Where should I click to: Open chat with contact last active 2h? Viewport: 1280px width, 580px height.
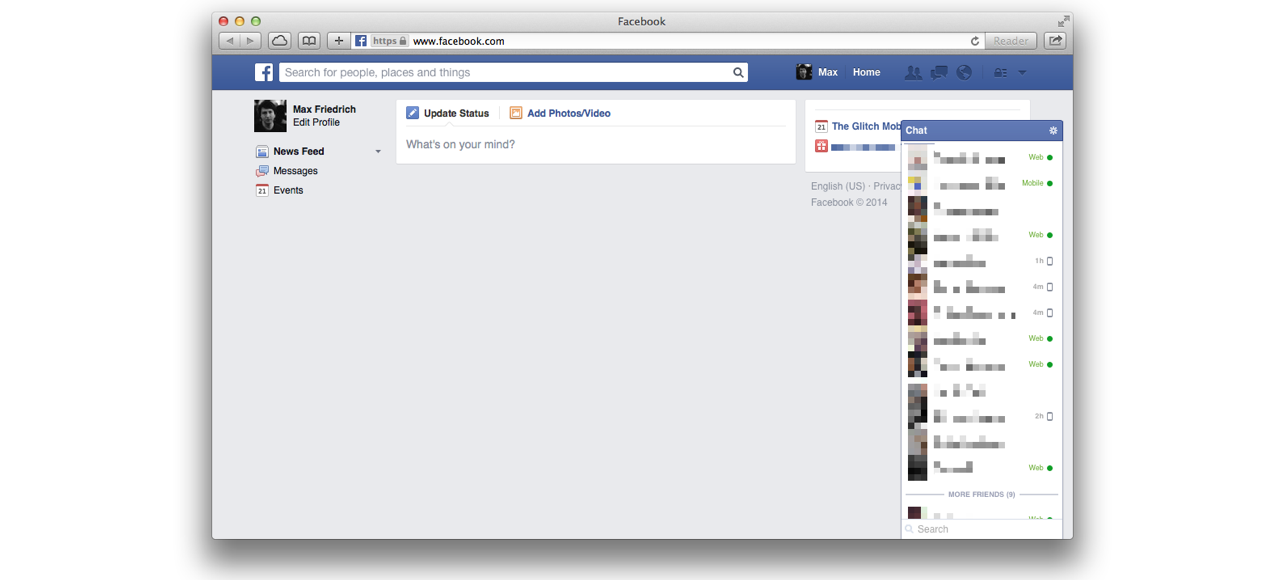tap(981, 417)
